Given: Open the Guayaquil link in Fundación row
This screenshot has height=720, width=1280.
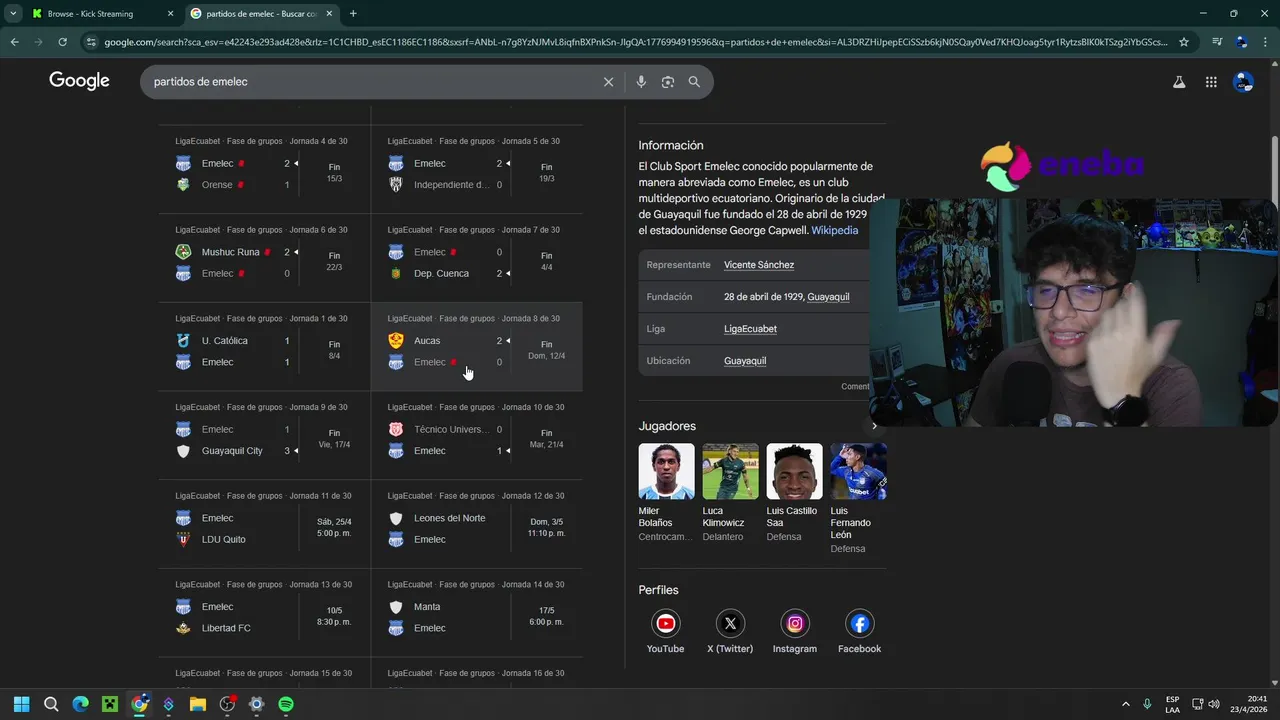Looking at the screenshot, I should (828, 297).
